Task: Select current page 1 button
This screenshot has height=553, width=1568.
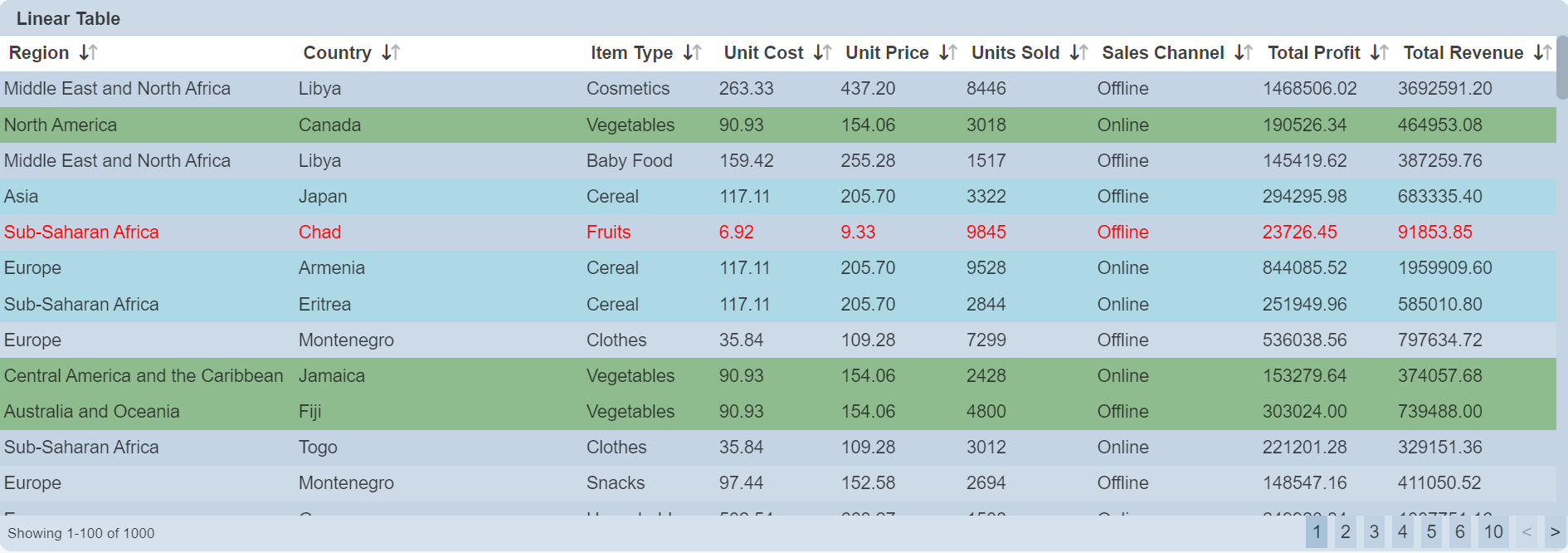Action: pyautogui.click(x=1317, y=532)
